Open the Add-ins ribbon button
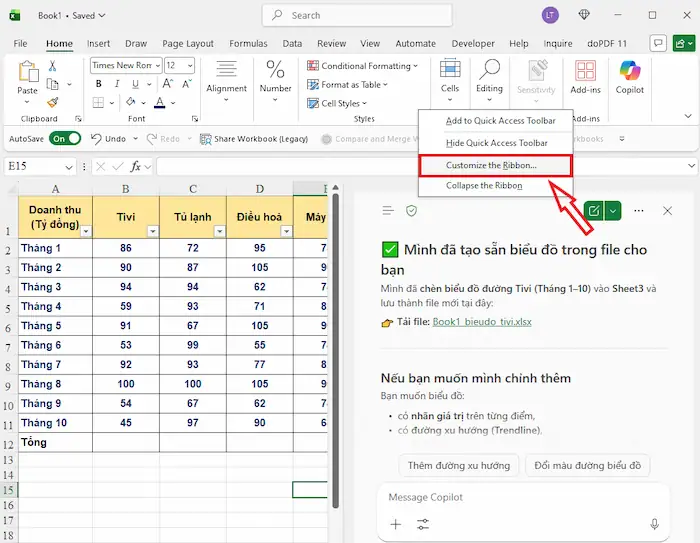 pyautogui.click(x=585, y=76)
